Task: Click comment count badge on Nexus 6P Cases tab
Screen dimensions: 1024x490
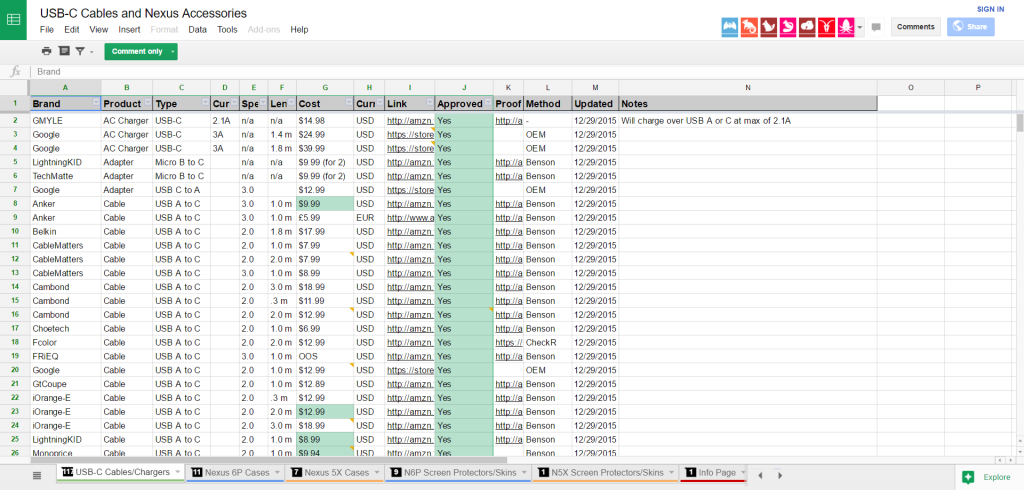Action: pyautogui.click(x=197, y=472)
